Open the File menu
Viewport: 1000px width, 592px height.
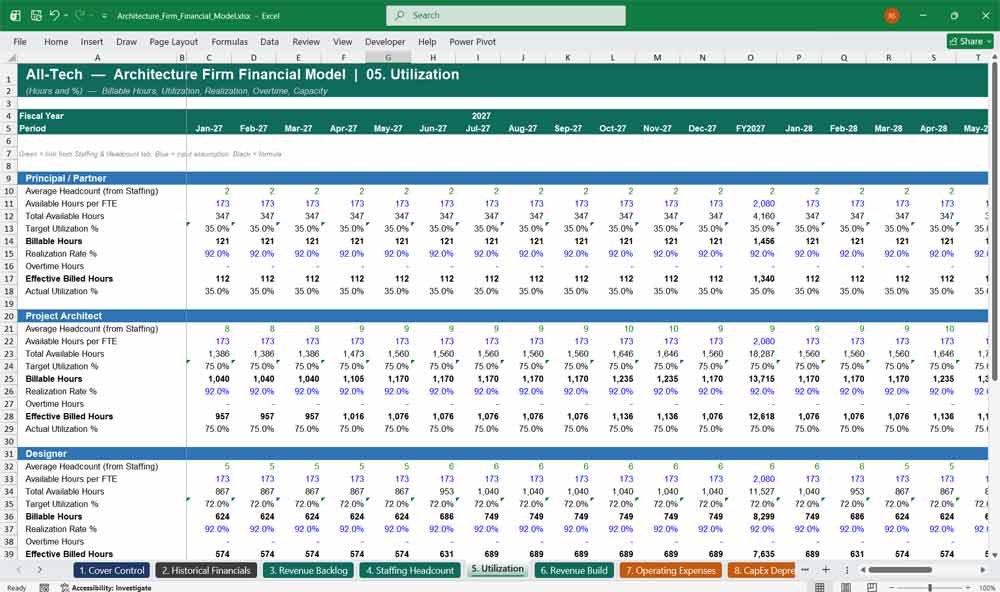[x=20, y=41]
